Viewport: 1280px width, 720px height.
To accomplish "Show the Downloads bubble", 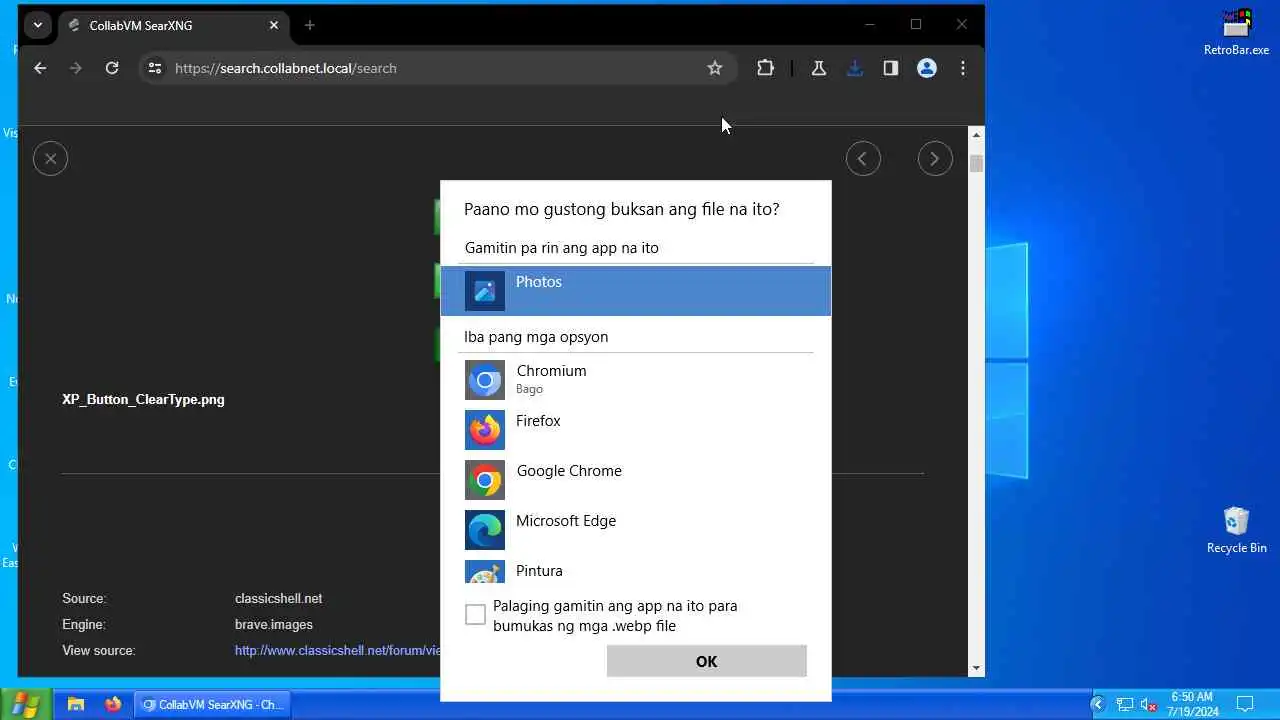I will 855,68.
